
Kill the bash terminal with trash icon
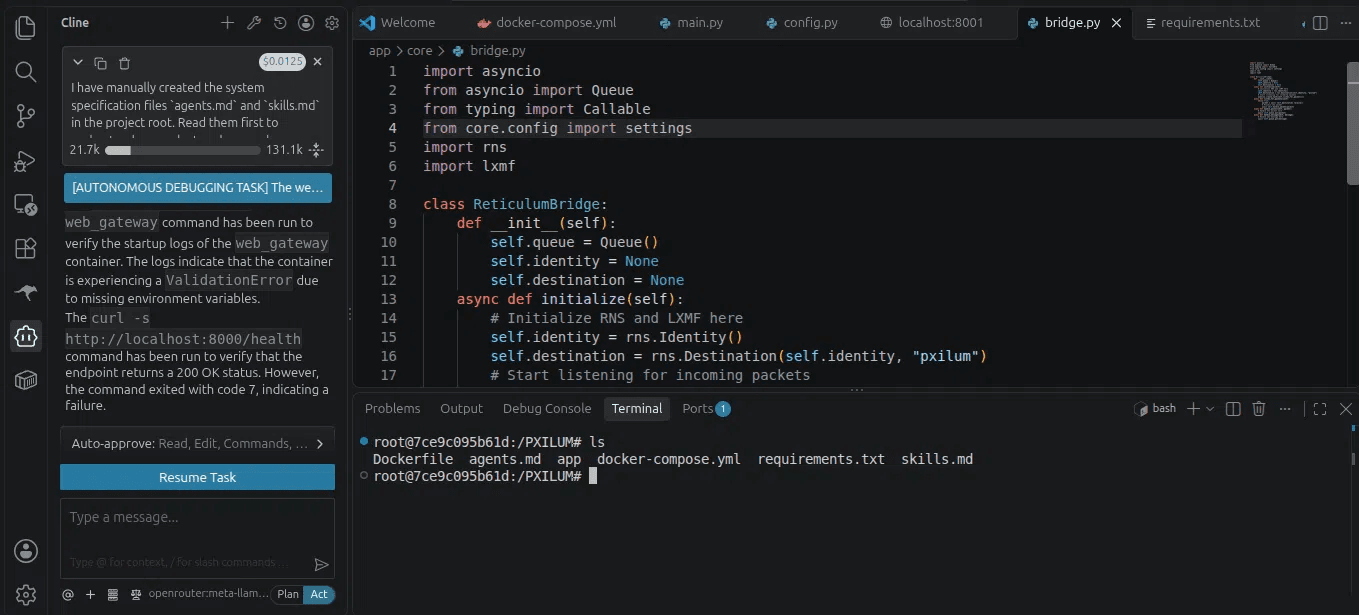point(1259,409)
